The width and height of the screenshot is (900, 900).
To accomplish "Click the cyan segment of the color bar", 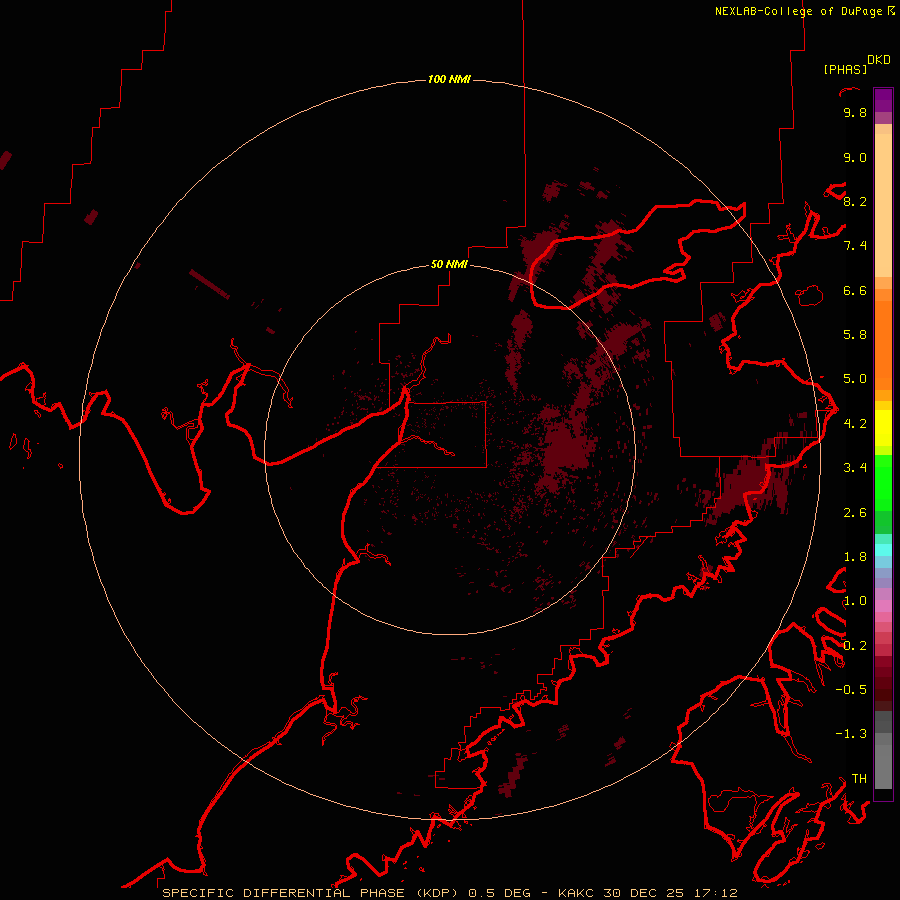I will tap(883, 550).
